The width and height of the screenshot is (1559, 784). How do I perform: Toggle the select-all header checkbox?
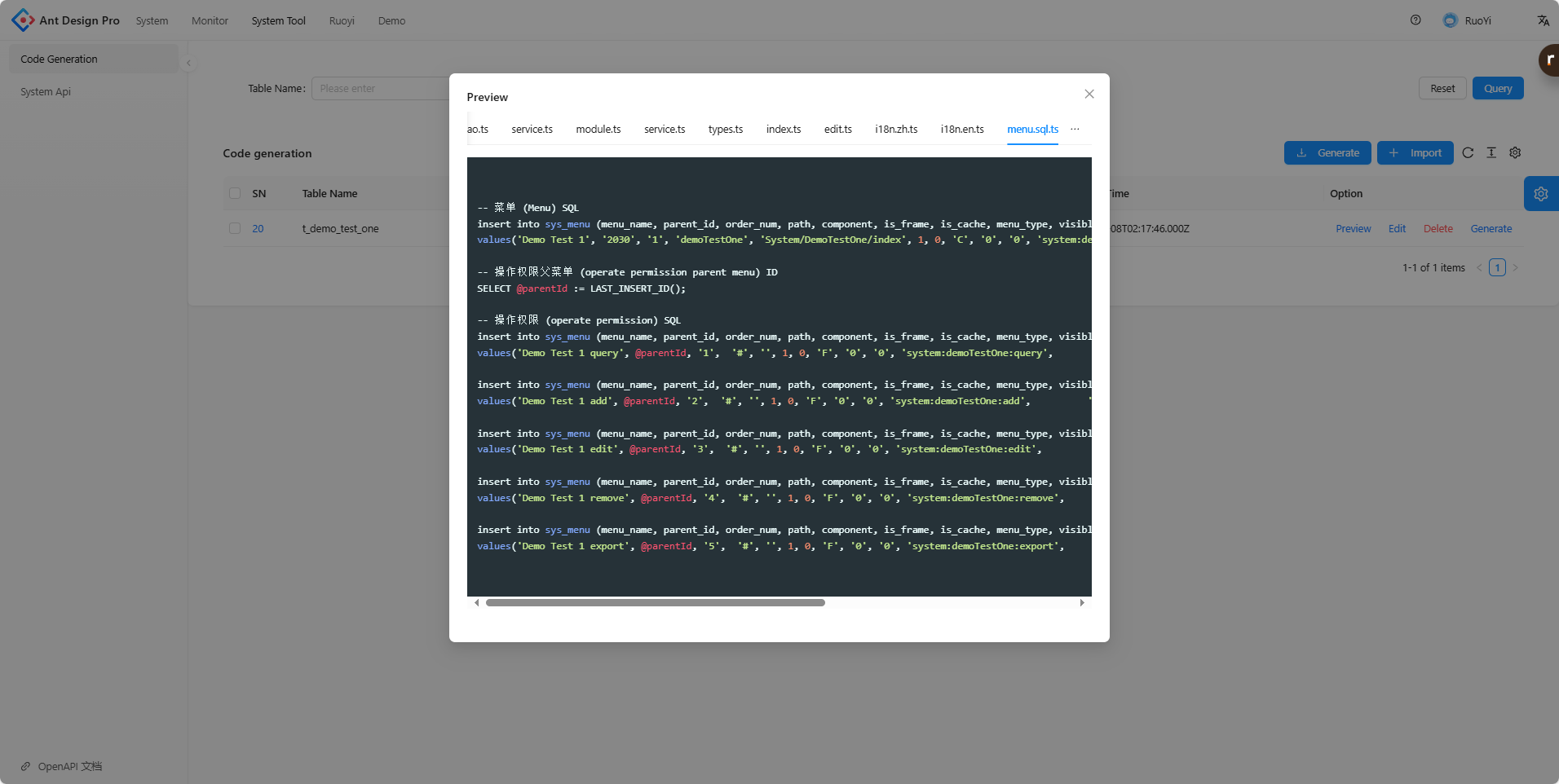pos(235,193)
